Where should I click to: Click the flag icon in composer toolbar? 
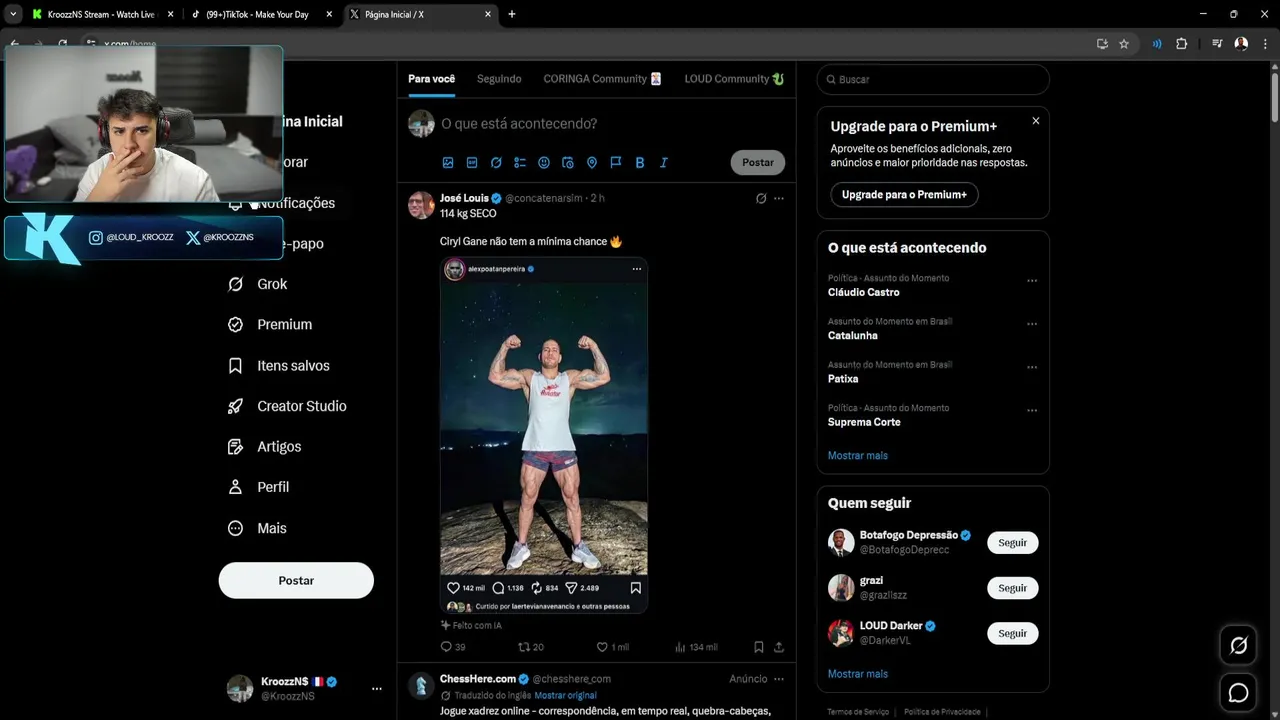pyautogui.click(x=616, y=162)
